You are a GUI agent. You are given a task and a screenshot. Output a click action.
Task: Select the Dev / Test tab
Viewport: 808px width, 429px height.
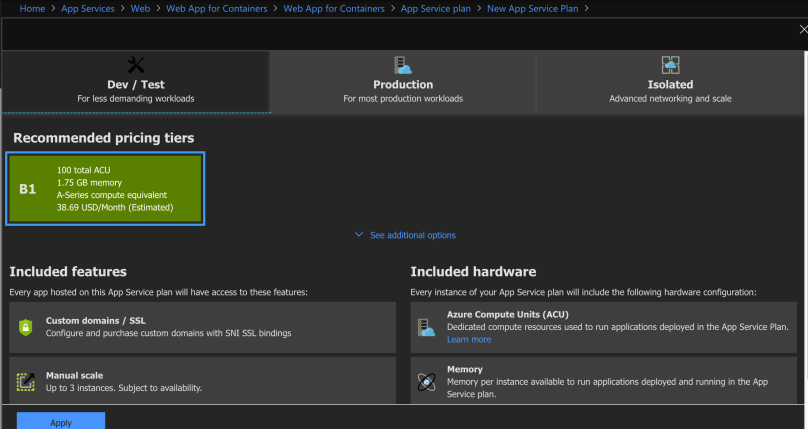click(137, 83)
